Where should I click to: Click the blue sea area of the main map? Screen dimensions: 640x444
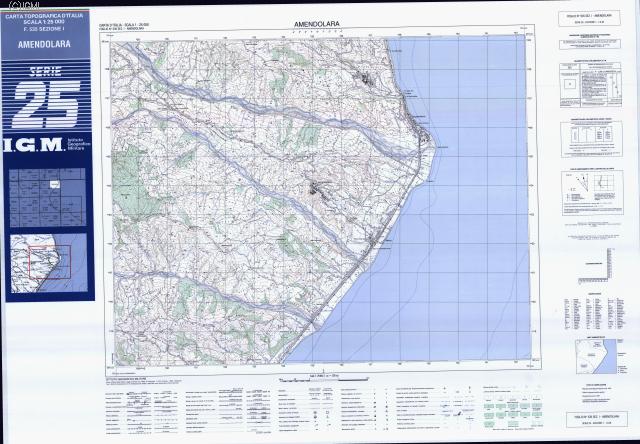click(469, 204)
